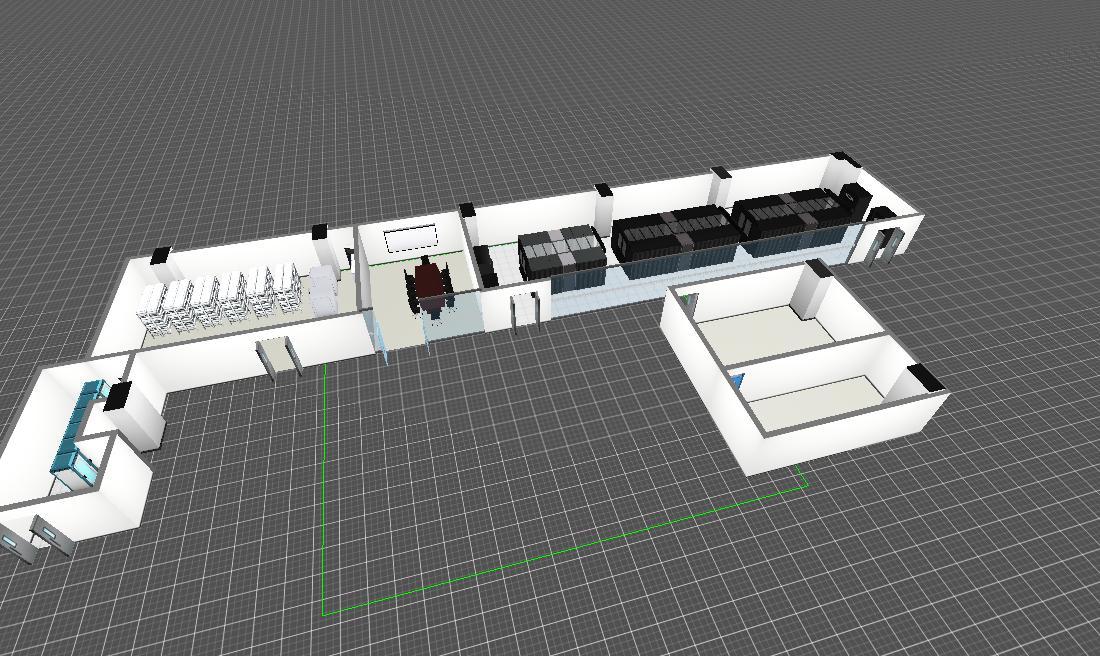Click the light gray cabinet beside white racks
Screen dimensions: 1100x656
coord(322,288)
